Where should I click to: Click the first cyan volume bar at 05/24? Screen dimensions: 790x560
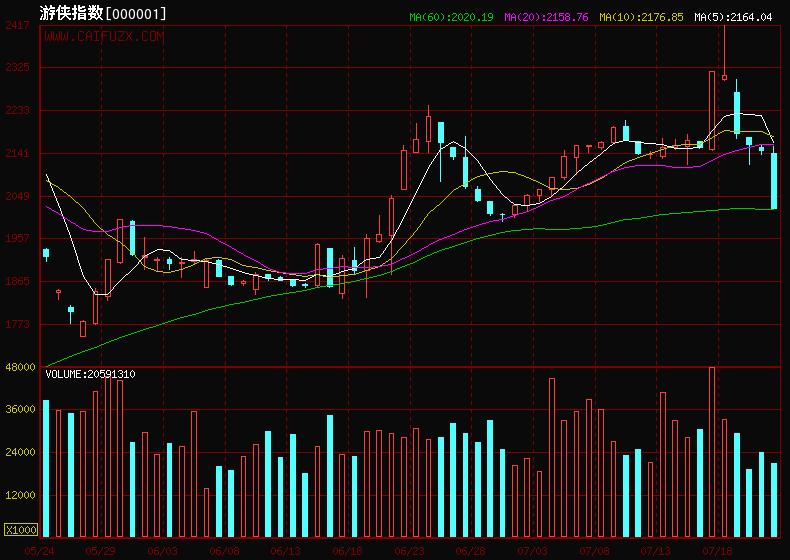click(x=46, y=469)
